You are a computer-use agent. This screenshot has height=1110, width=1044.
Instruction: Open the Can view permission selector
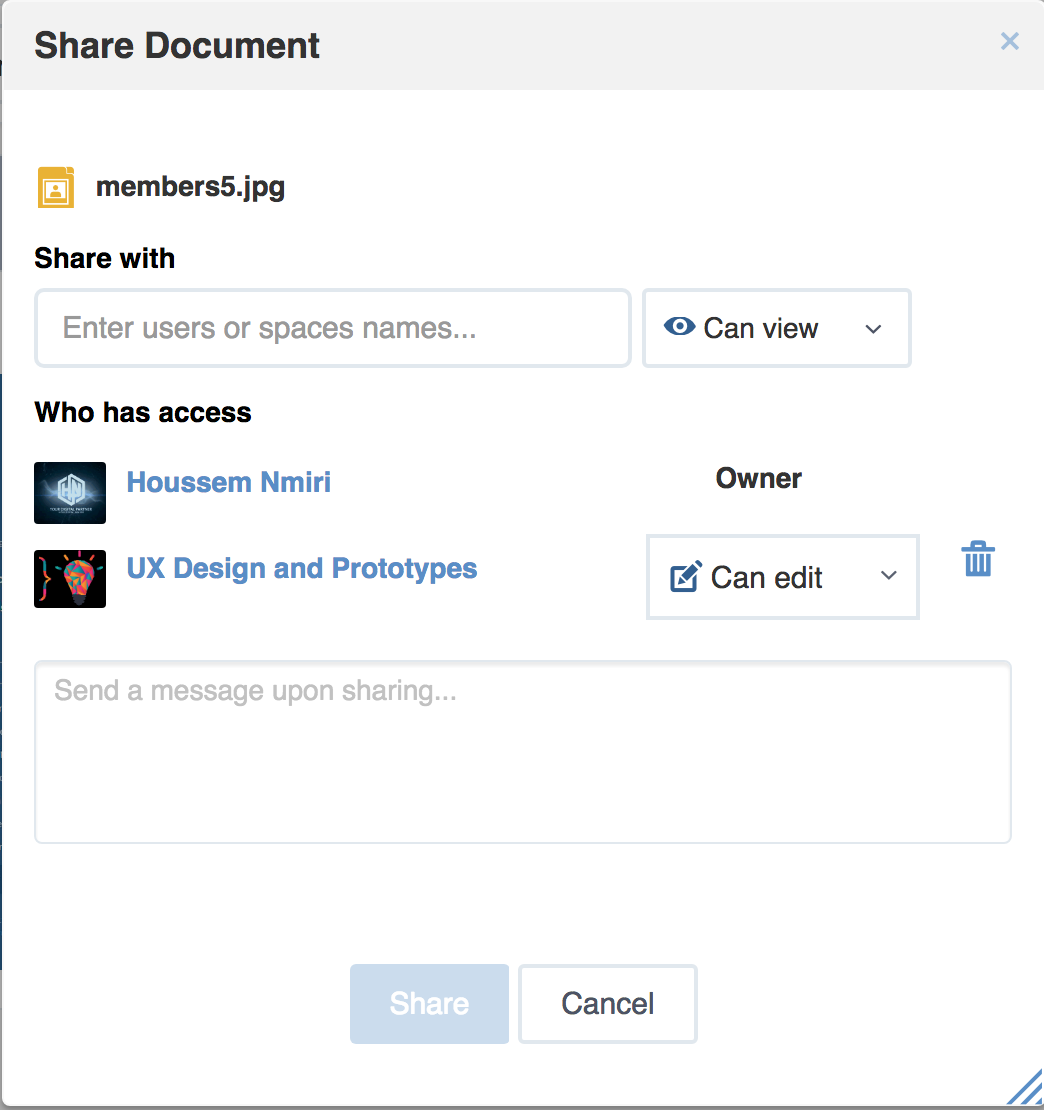tap(776, 328)
